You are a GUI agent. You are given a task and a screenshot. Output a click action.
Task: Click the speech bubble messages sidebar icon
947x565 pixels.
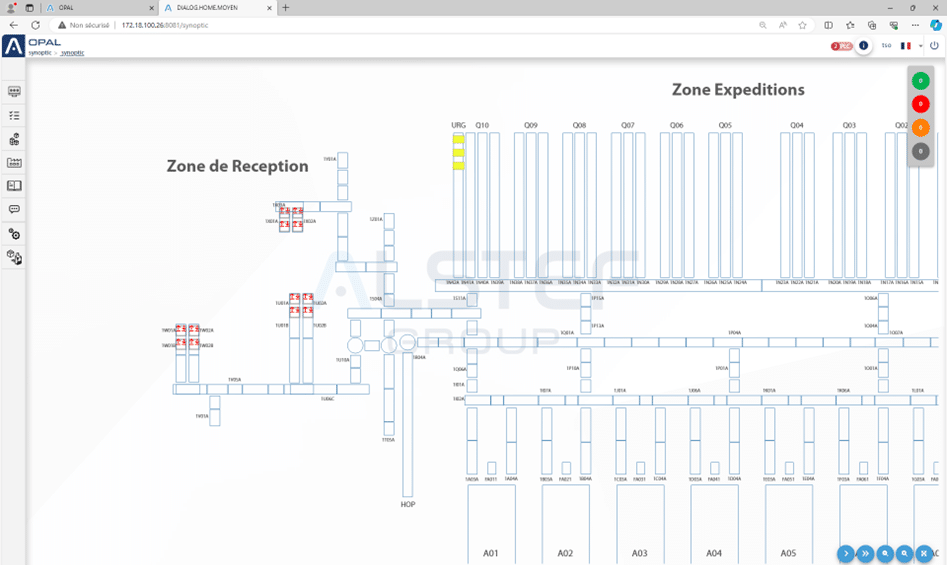click(x=14, y=210)
